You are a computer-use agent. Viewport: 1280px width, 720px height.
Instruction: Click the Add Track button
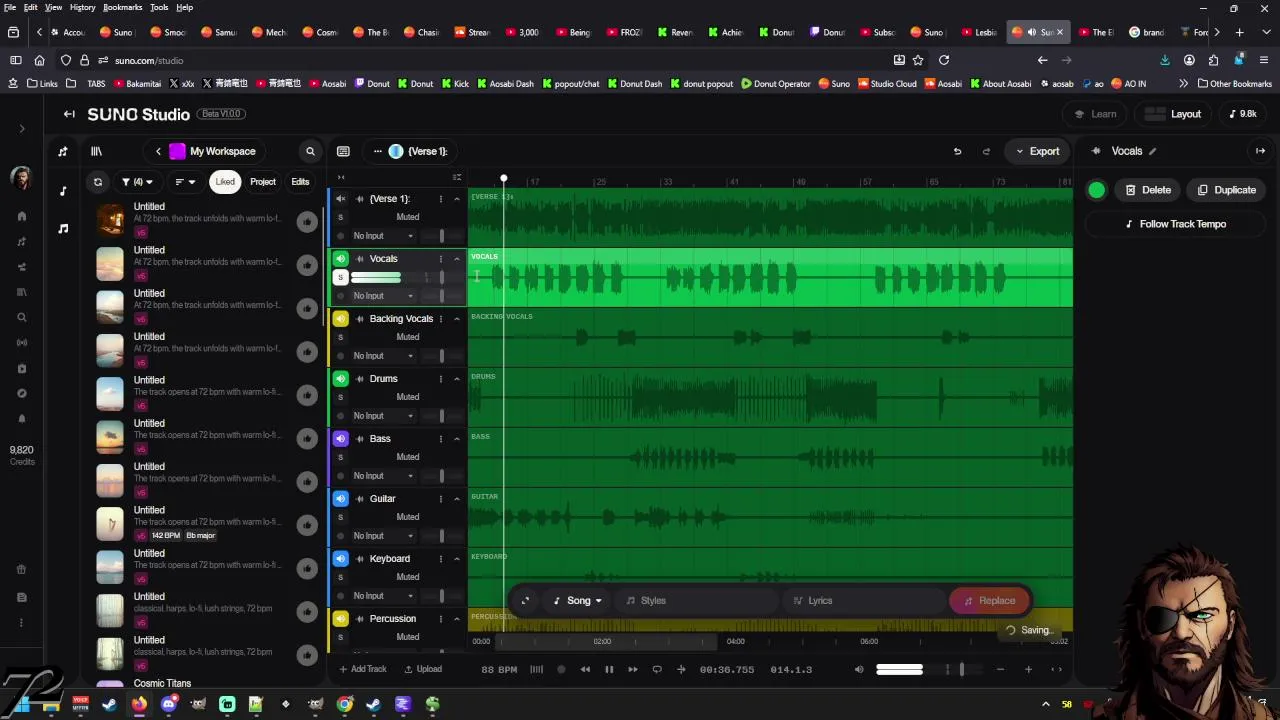(362, 669)
